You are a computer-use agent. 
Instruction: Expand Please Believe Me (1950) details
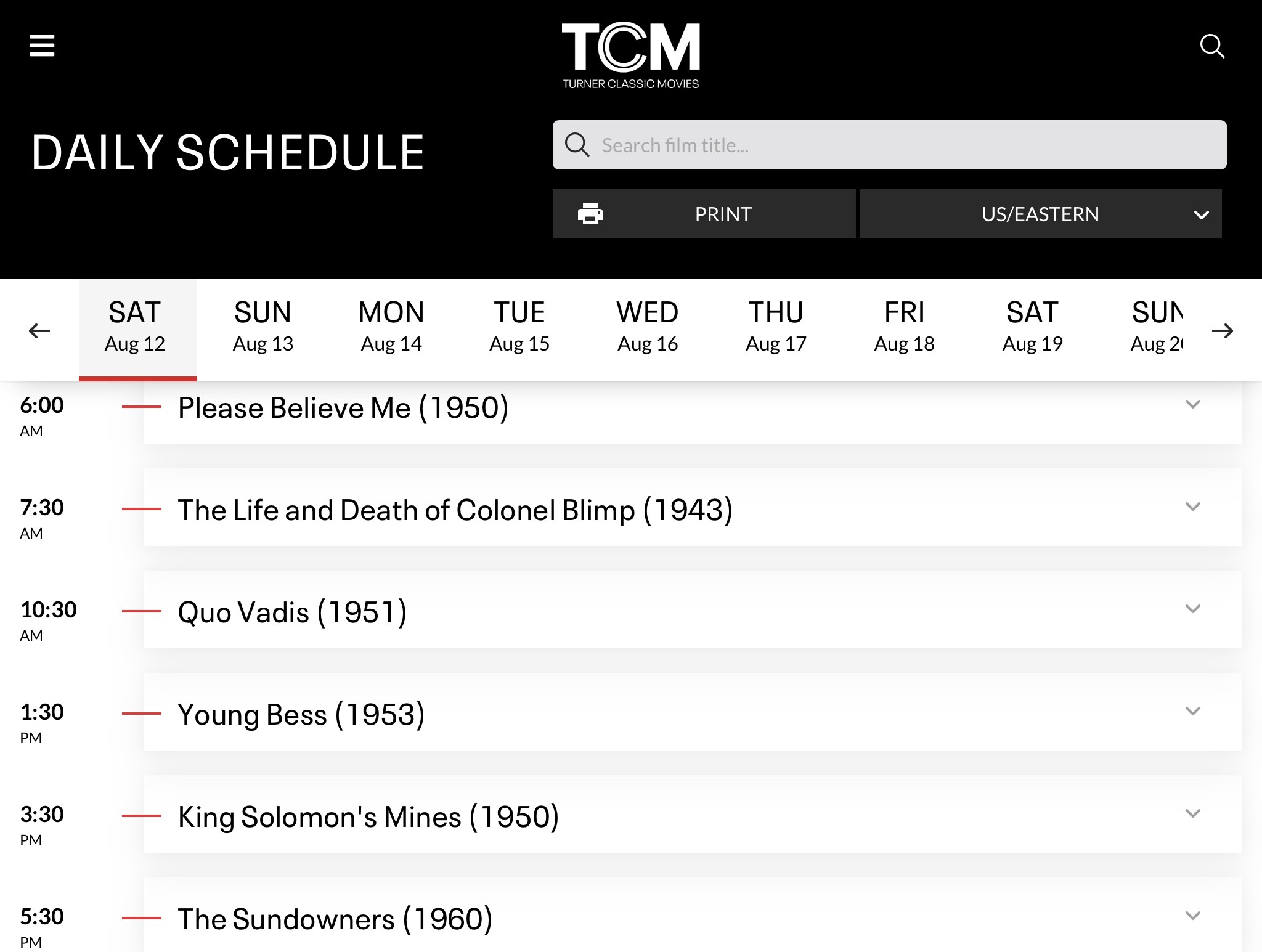tap(1193, 404)
